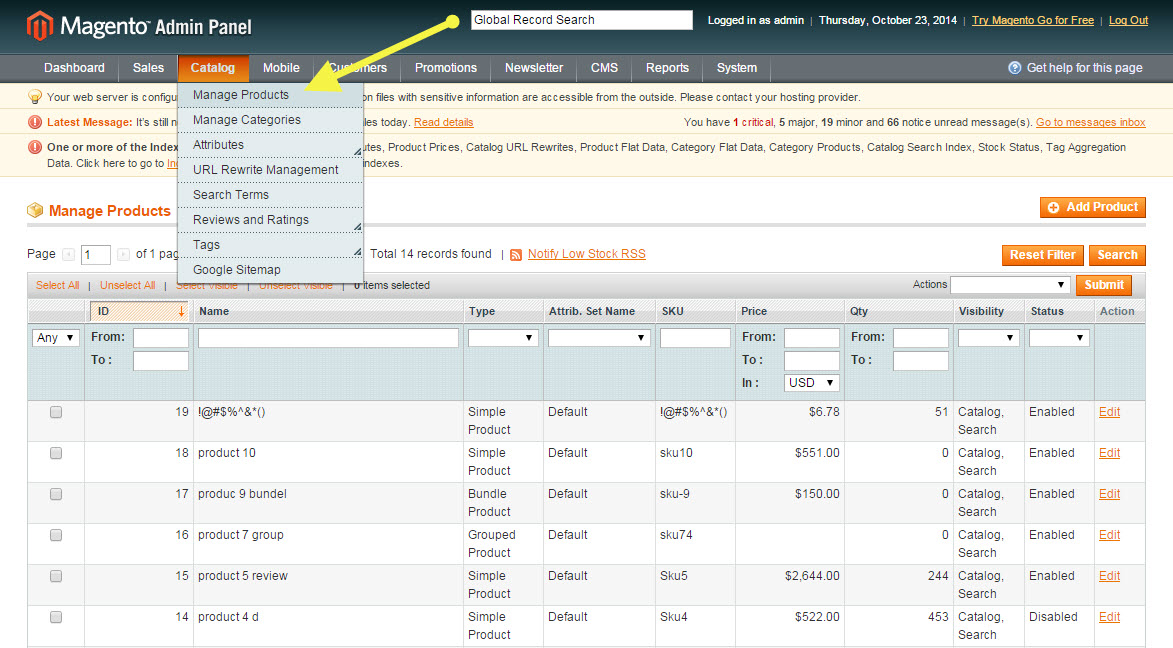
Task: Open the Any selection filter dropdown
Action: tap(56, 337)
